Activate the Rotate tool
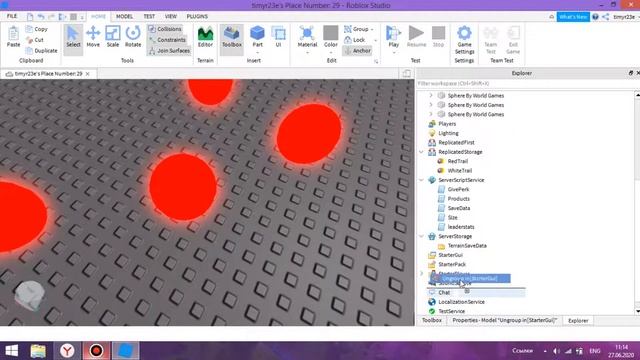Viewport: 640px width, 360px height. point(133,37)
